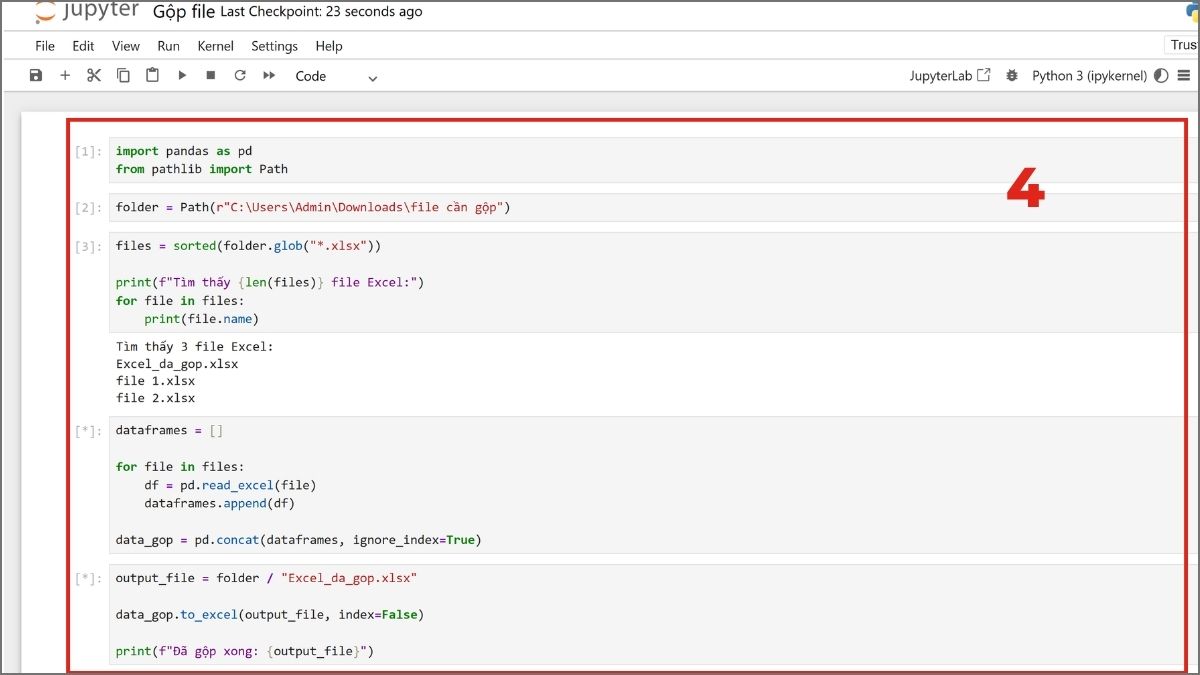Click the files = sorted code line
The width and height of the screenshot is (1200, 675).
coord(248,245)
